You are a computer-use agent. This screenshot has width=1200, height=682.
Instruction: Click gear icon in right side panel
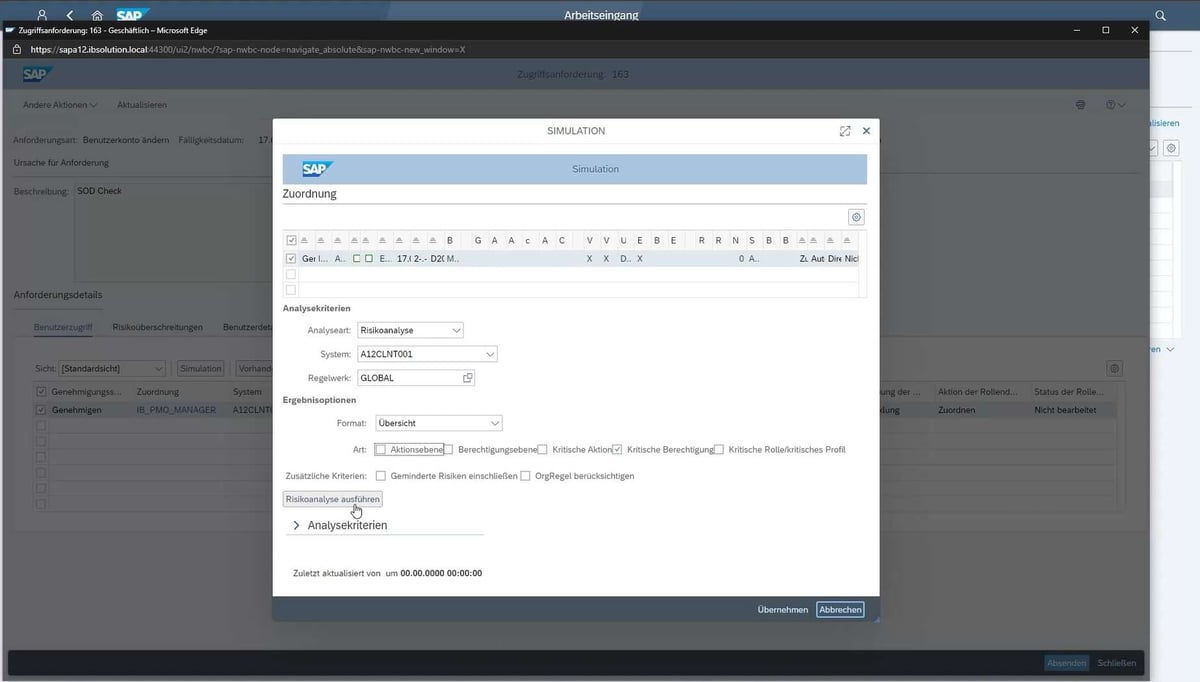click(x=1171, y=148)
